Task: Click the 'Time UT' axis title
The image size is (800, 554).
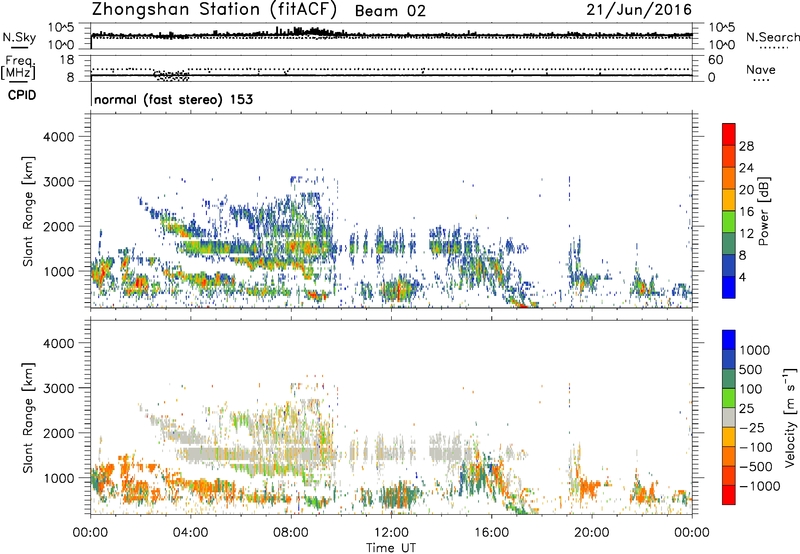Action: coord(391,548)
